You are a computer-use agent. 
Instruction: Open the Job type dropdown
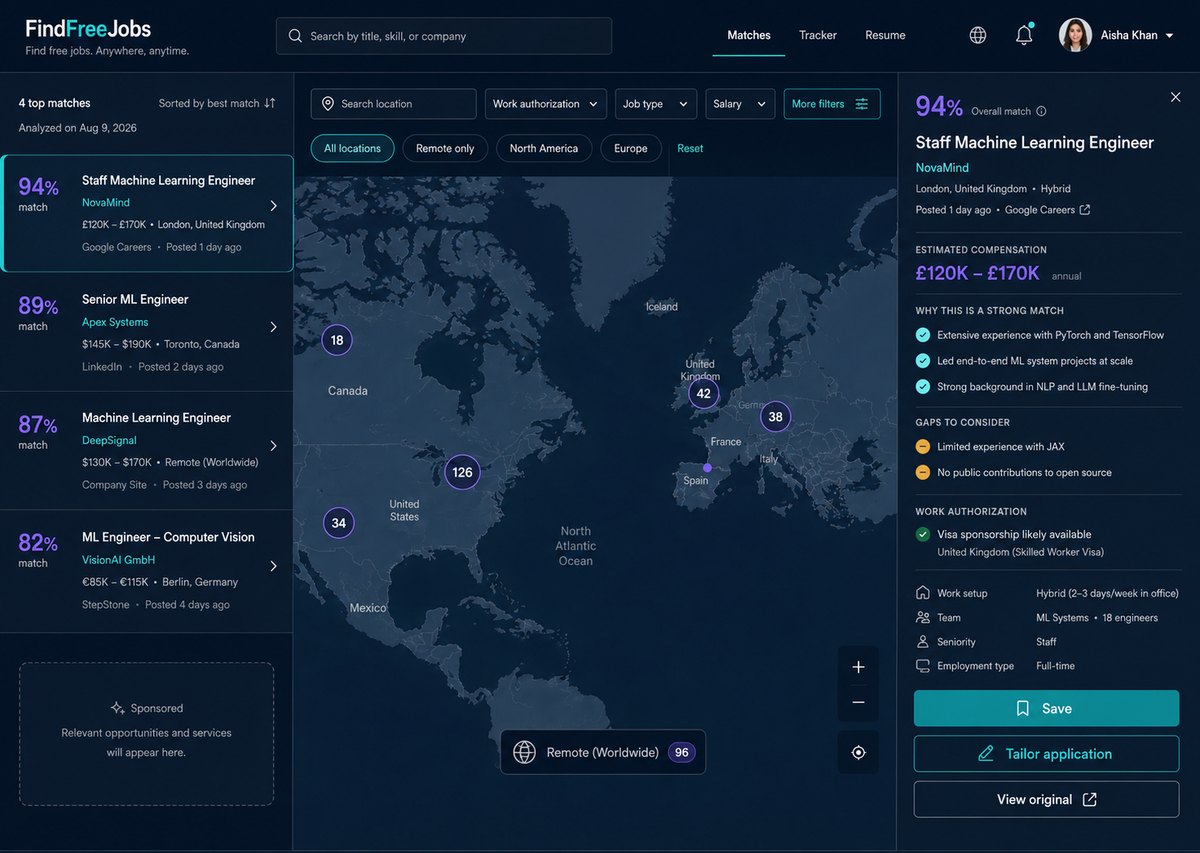pos(656,104)
